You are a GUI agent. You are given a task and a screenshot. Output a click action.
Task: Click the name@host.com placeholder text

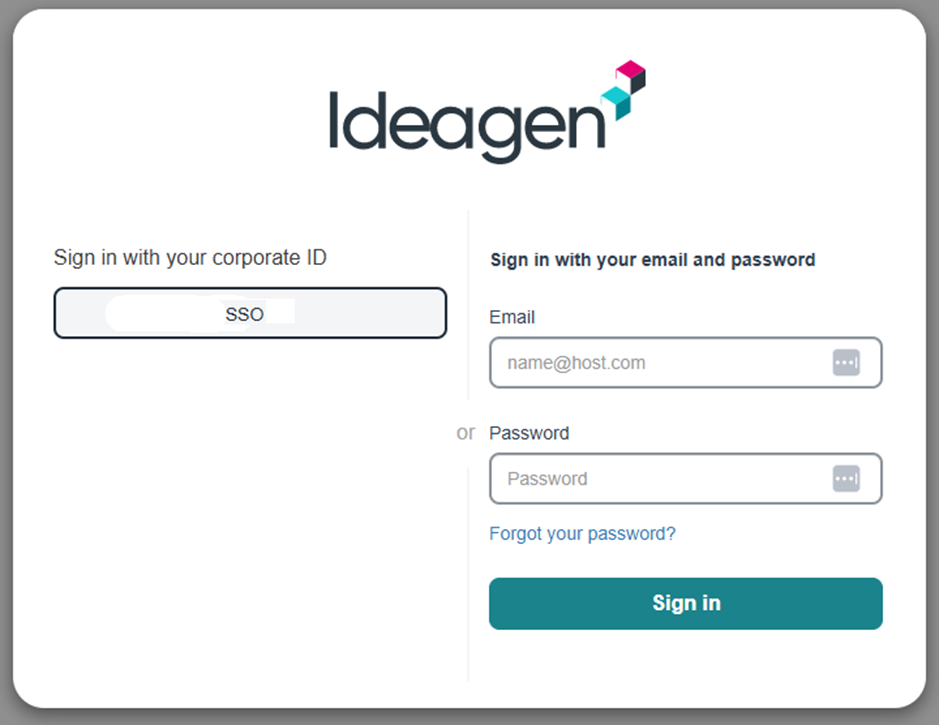click(576, 363)
